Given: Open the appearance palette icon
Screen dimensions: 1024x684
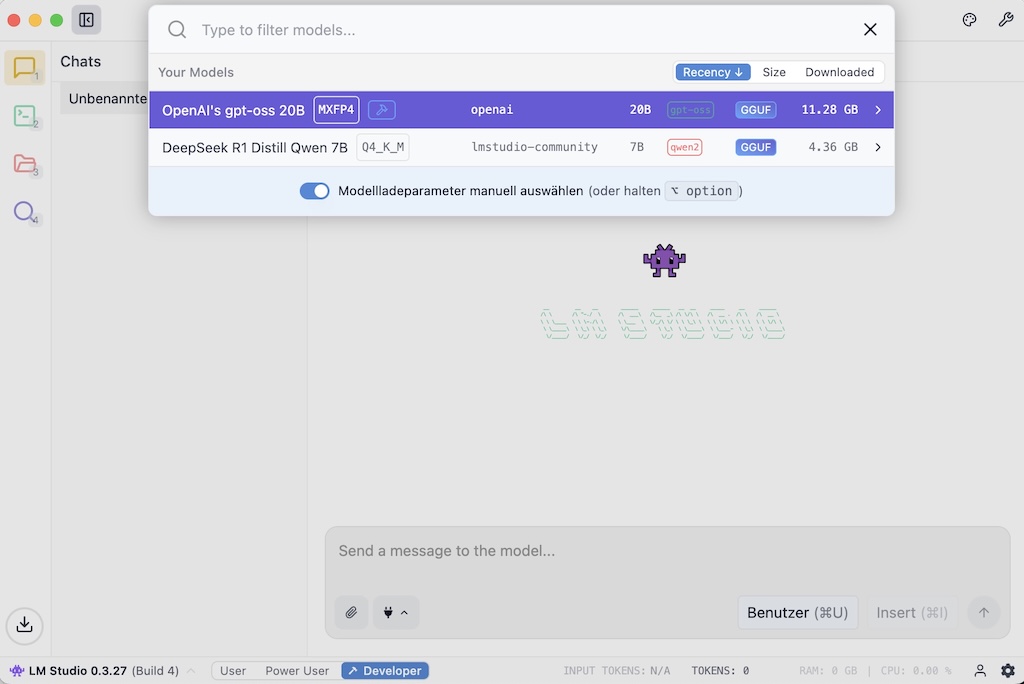Looking at the screenshot, I should point(969,20).
